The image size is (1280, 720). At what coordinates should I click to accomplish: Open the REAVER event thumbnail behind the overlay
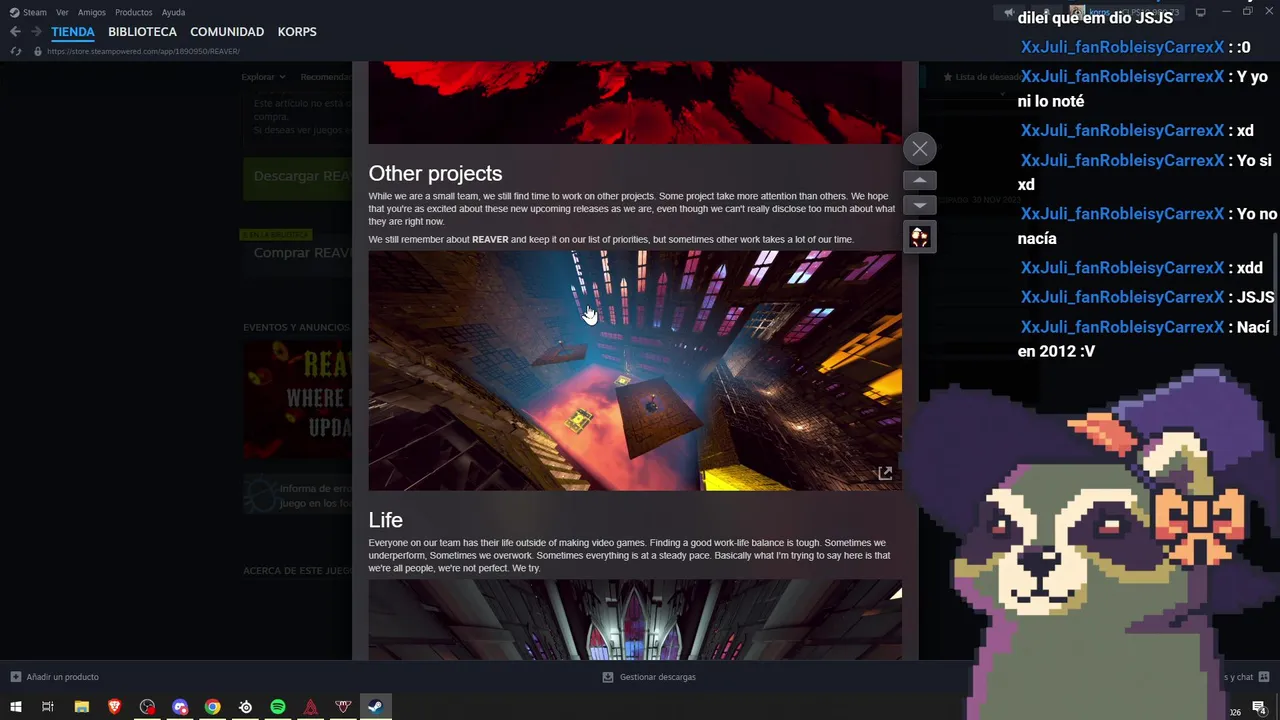298,400
